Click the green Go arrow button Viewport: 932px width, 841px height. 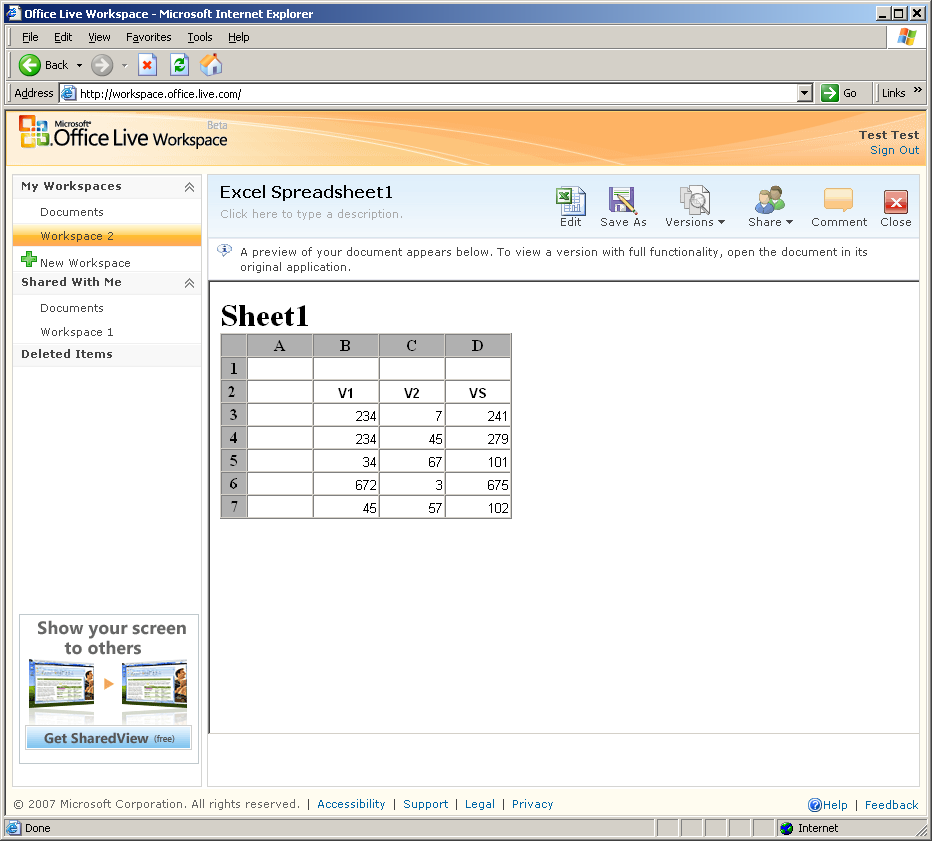point(829,93)
